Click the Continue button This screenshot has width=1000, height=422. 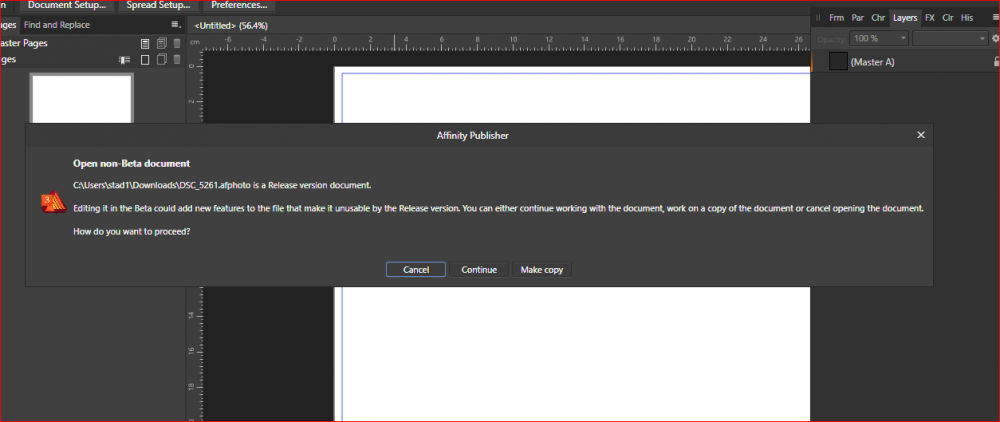pyautogui.click(x=479, y=270)
